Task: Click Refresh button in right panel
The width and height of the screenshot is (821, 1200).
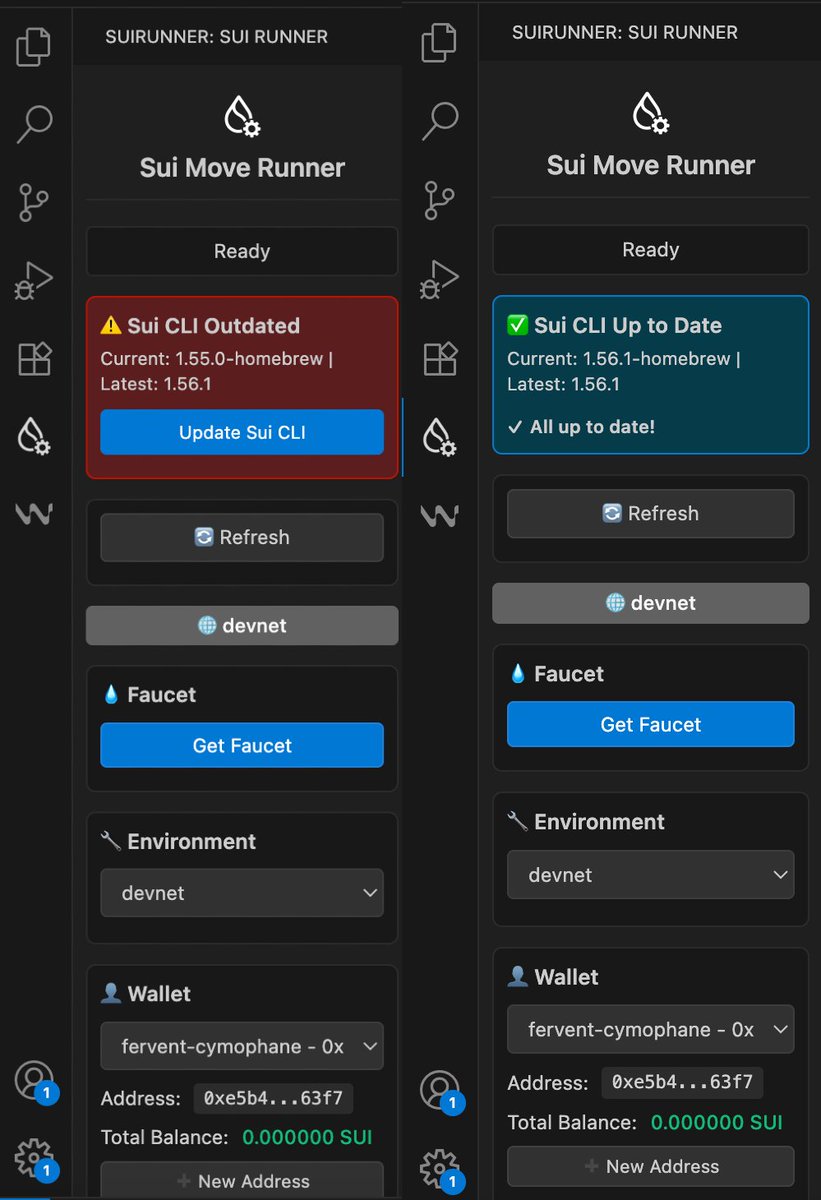Action: tap(651, 513)
